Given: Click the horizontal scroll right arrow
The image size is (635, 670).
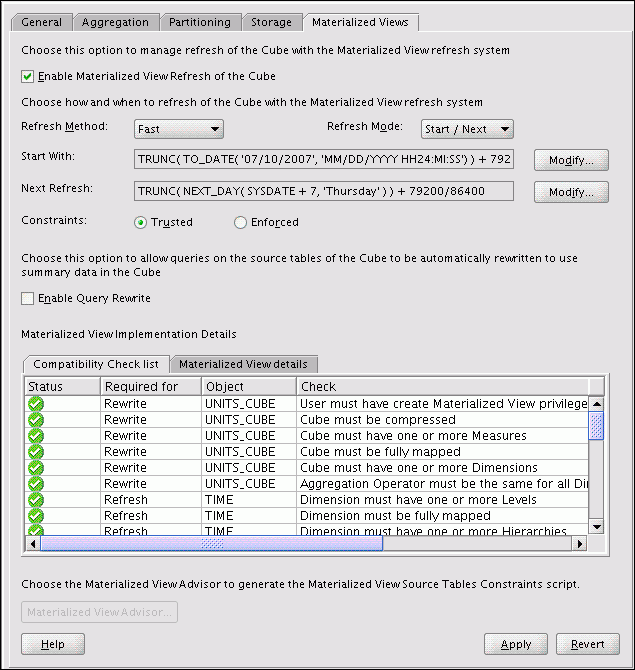Looking at the screenshot, I should [580, 544].
